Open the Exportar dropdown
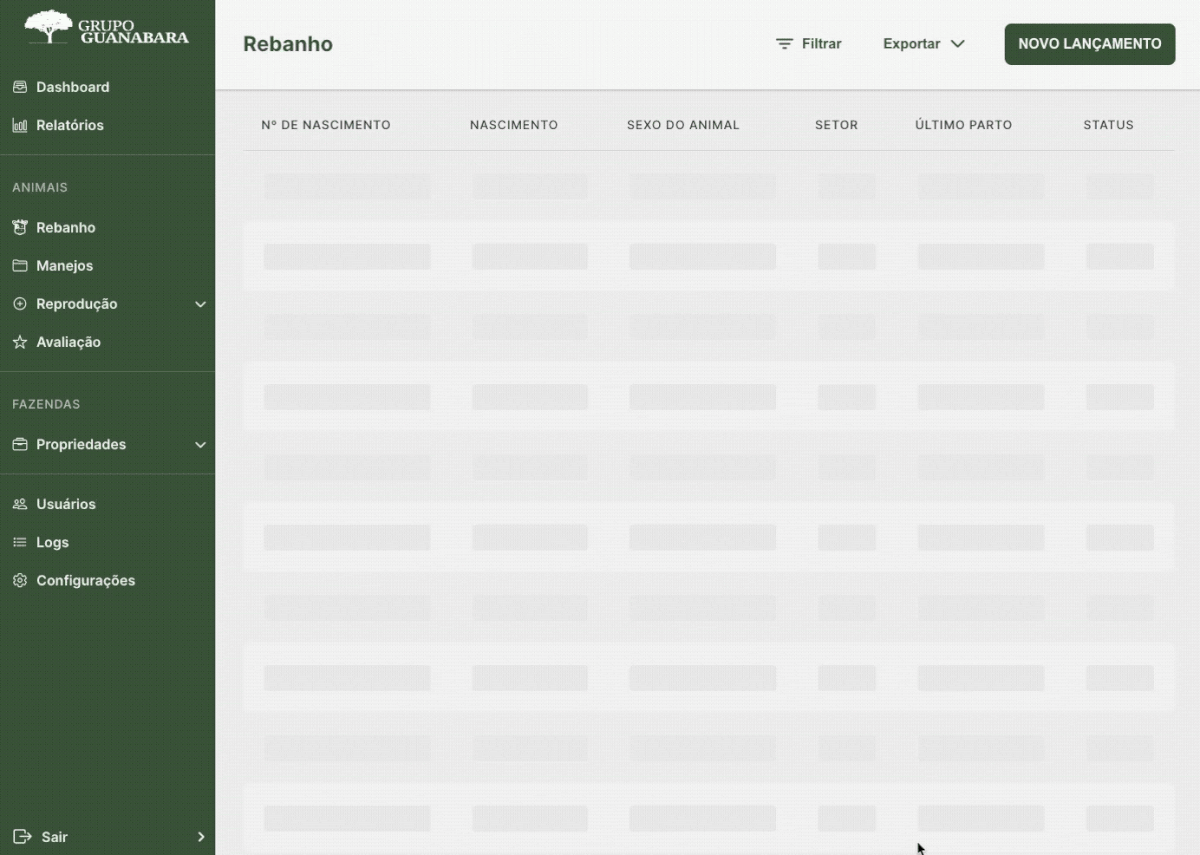Screen dimensions: 1200x855 923,44
